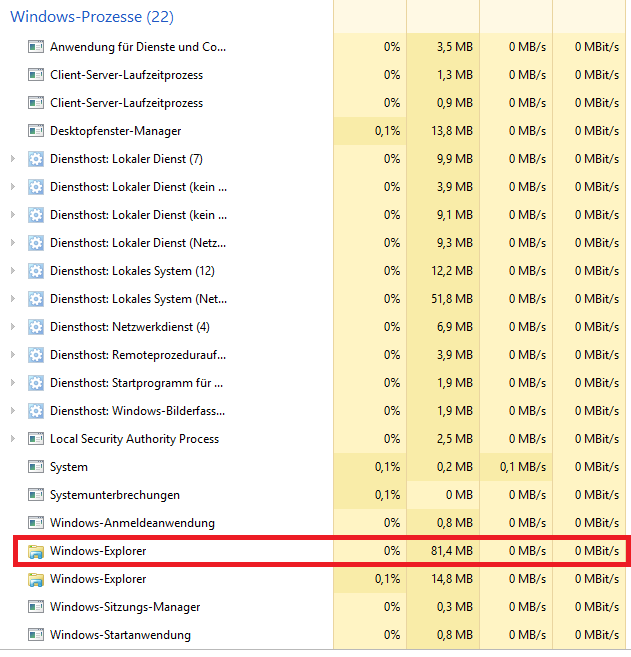Click the 3,5 MB memory value
631x657 pixels.
pyautogui.click(x=455, y=47)
